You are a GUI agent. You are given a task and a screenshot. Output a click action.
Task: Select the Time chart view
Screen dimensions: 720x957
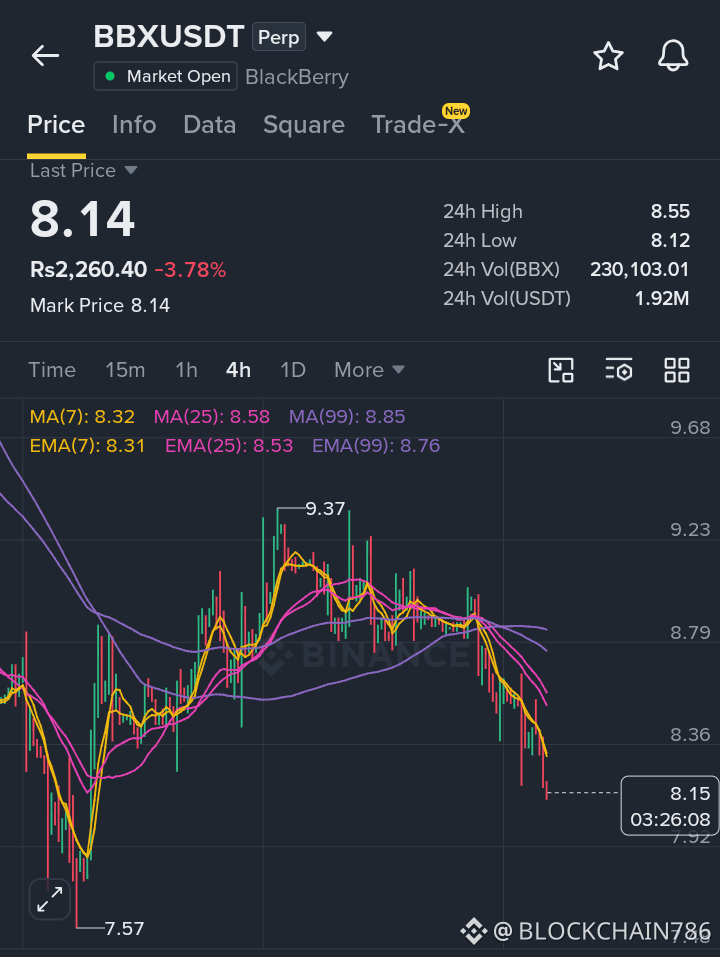click(52, 370)
